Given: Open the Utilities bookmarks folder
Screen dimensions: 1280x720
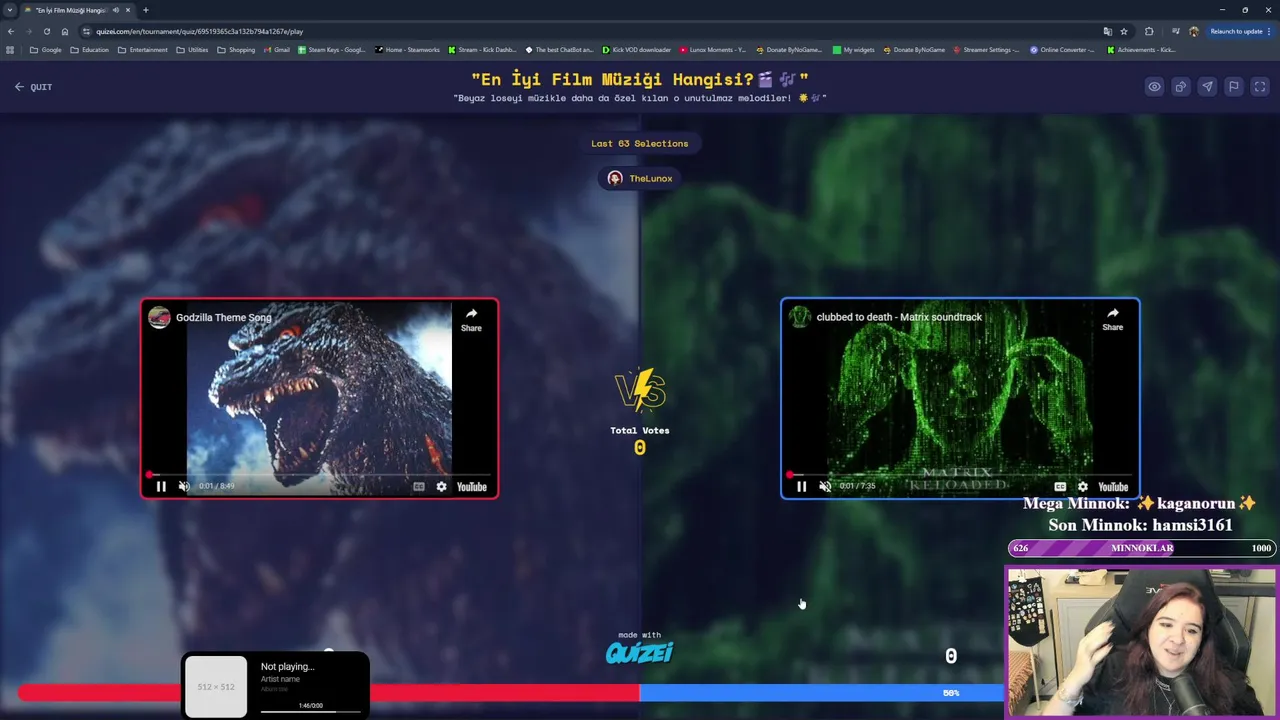Looking at the screenshot, I should (192, 50).
